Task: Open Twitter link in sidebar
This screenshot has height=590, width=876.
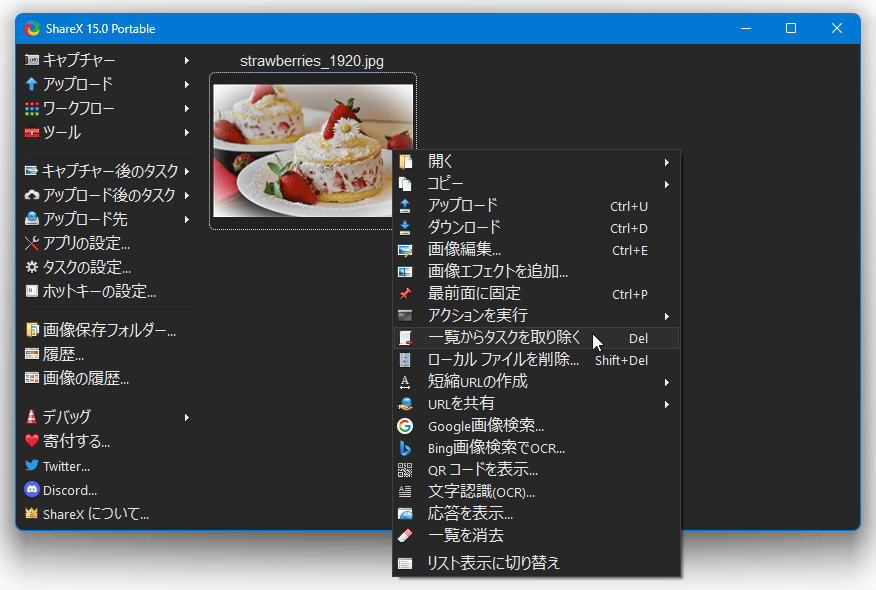Action: tap(66, 466)
